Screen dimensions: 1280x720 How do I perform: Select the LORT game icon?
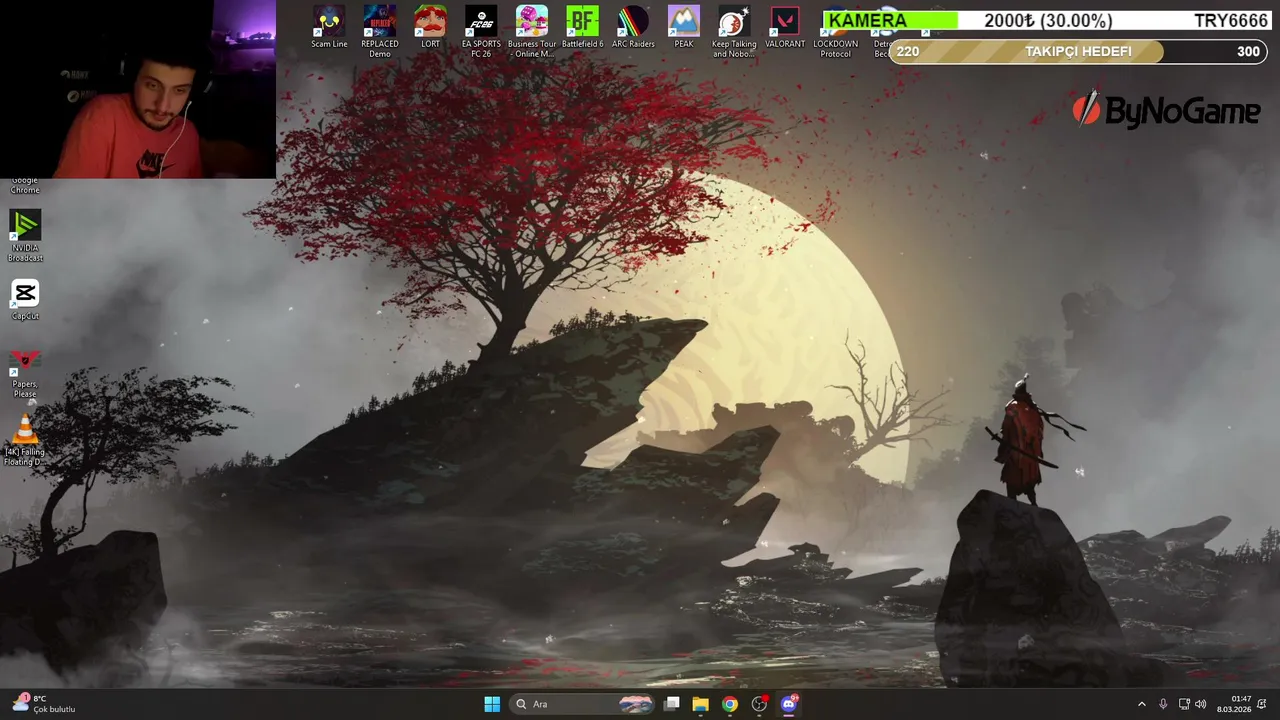pyautogui.click(x=431, y=27)
